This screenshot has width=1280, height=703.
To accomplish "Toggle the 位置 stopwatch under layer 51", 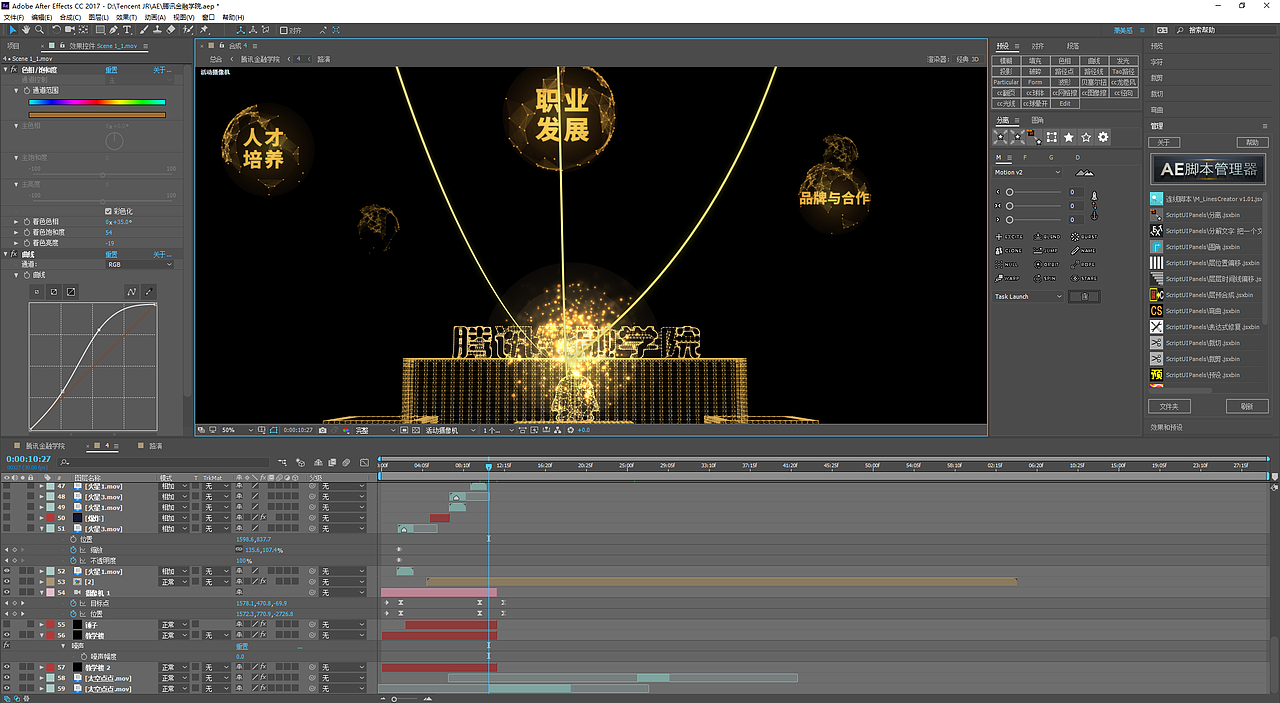I will point(73,539).
